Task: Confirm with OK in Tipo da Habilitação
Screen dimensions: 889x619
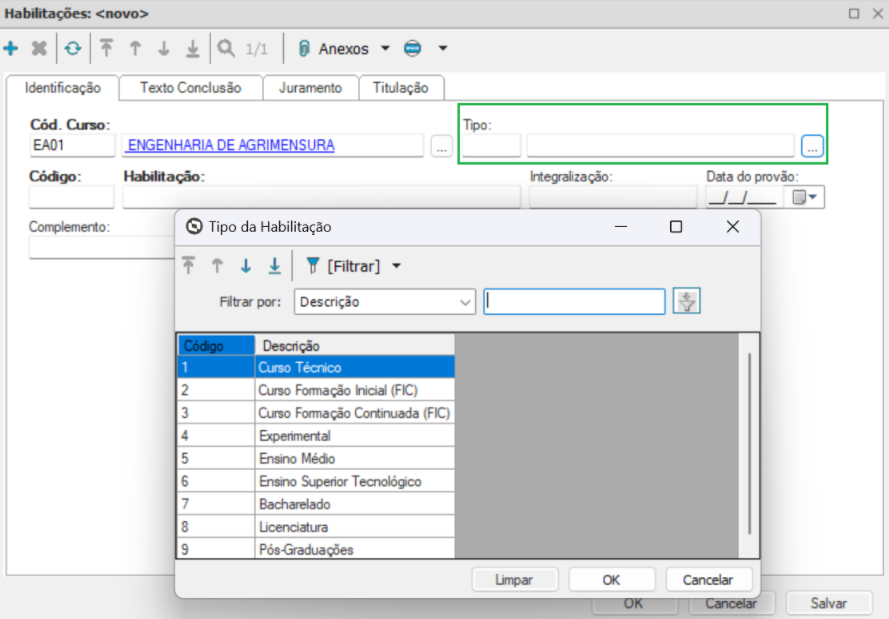Action: 612,580
